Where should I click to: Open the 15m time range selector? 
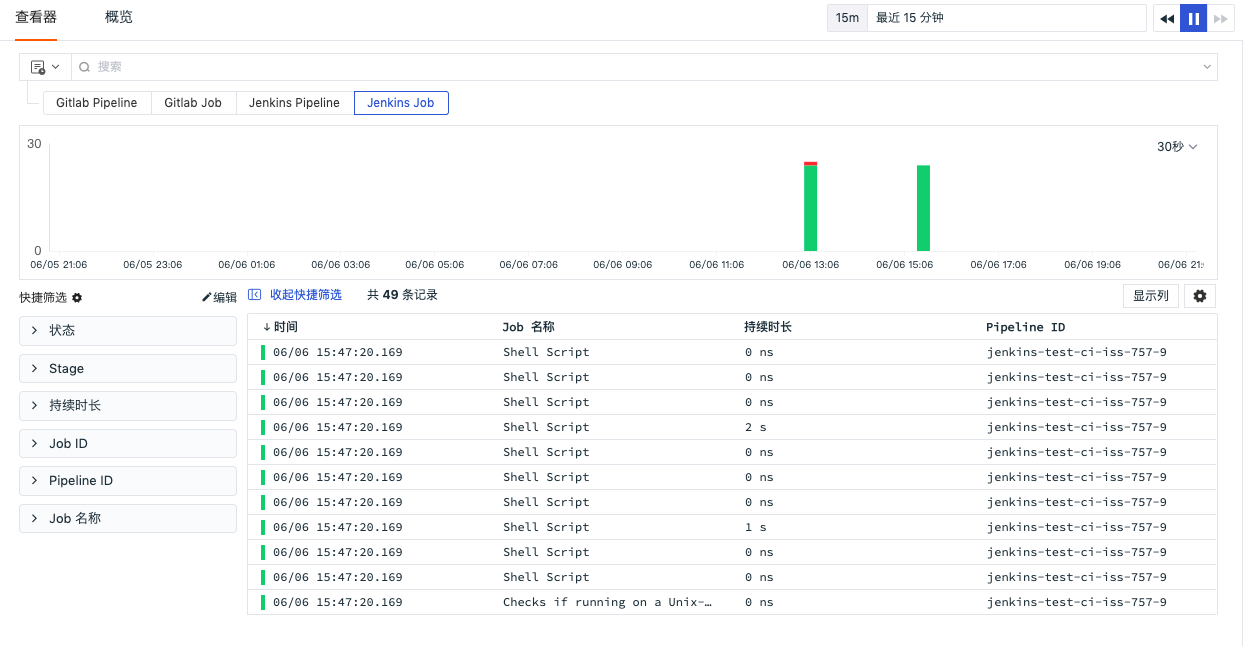coord(847,18)
